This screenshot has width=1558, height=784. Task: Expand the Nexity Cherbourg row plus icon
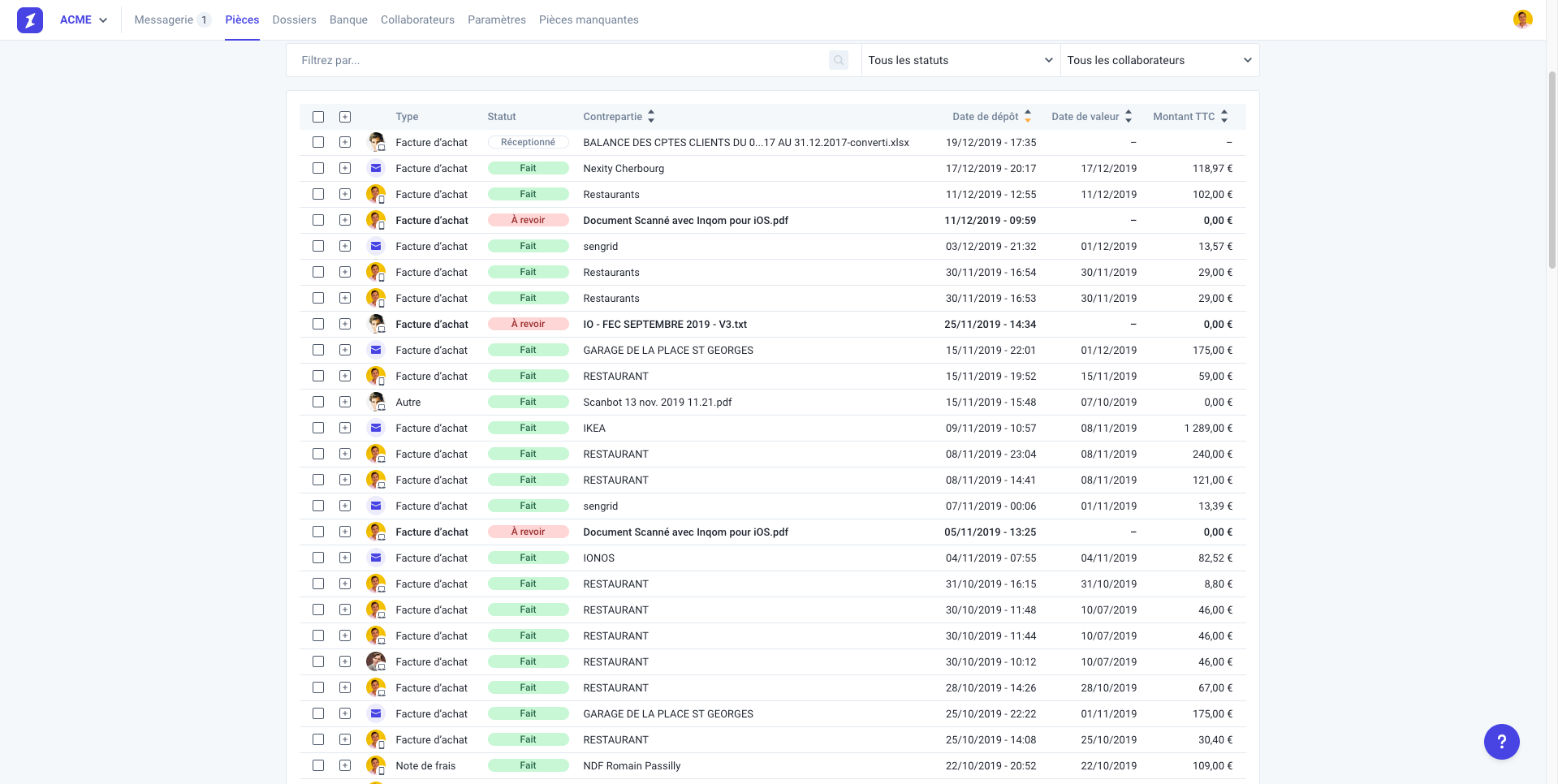(x=345, y=168)
